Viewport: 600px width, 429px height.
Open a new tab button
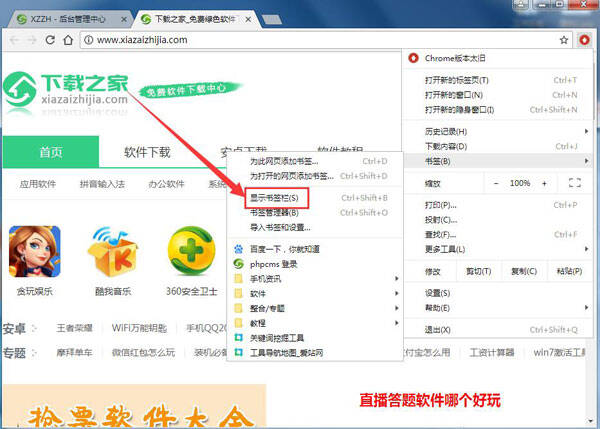tap(272, 20)
